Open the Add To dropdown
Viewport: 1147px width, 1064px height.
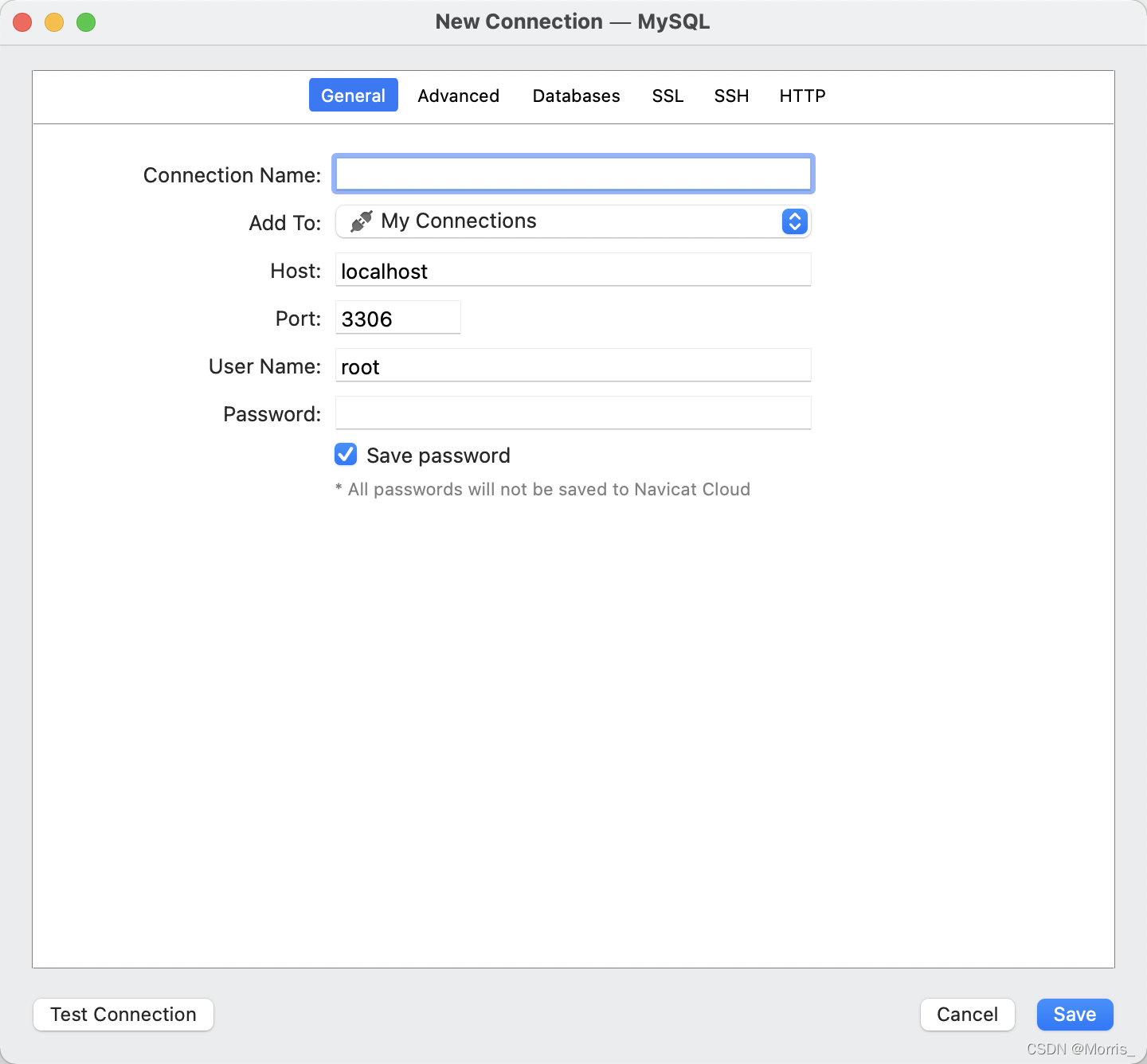point(573,221)
